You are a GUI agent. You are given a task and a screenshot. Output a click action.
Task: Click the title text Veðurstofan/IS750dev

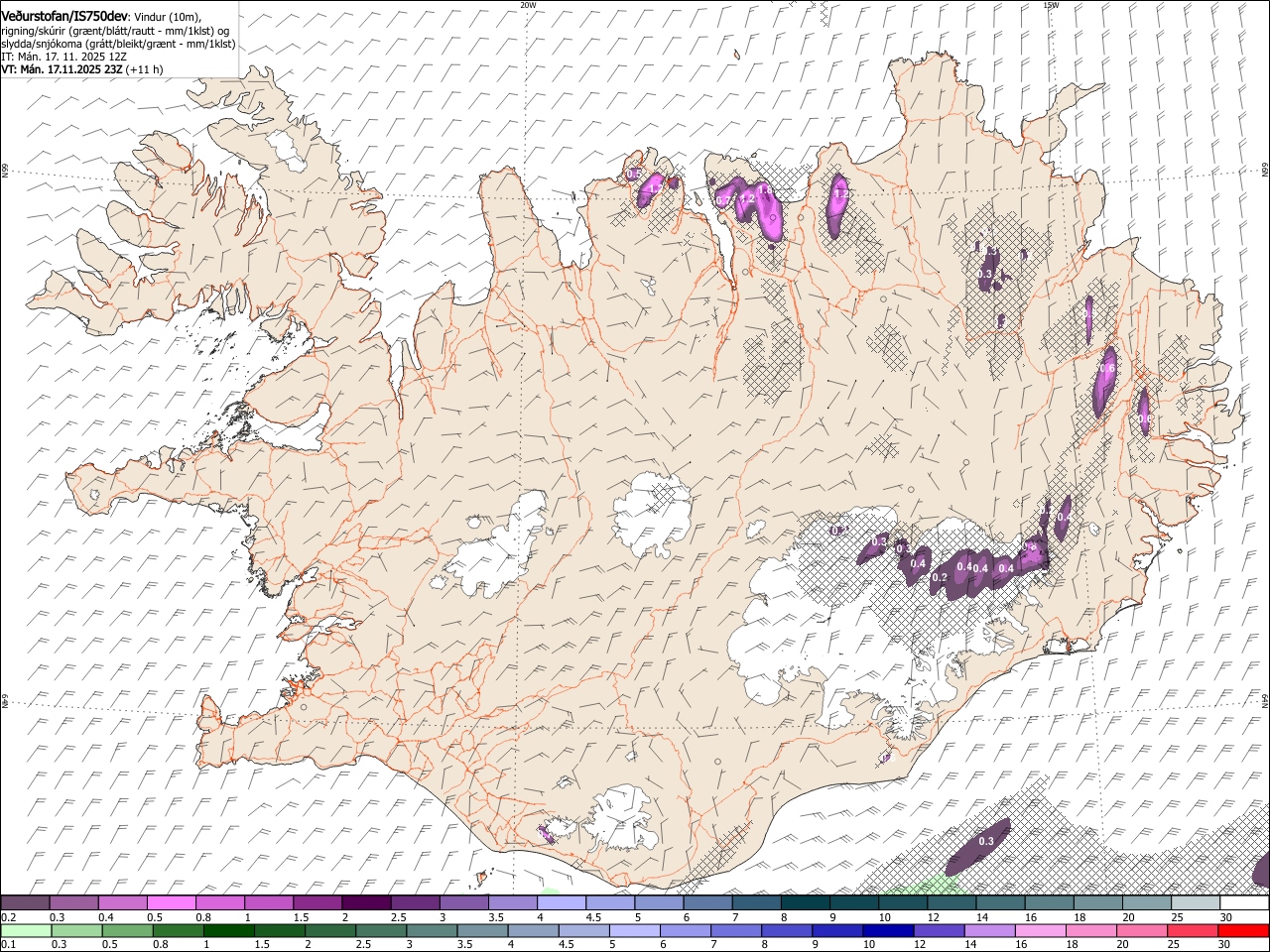coord(64,16)
